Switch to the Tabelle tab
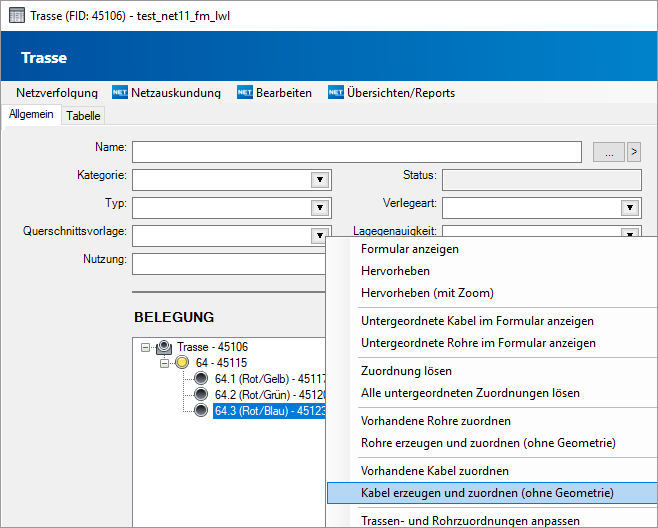Screen dimensions: 658x528 pyautogui.click(x=83, y=115)
